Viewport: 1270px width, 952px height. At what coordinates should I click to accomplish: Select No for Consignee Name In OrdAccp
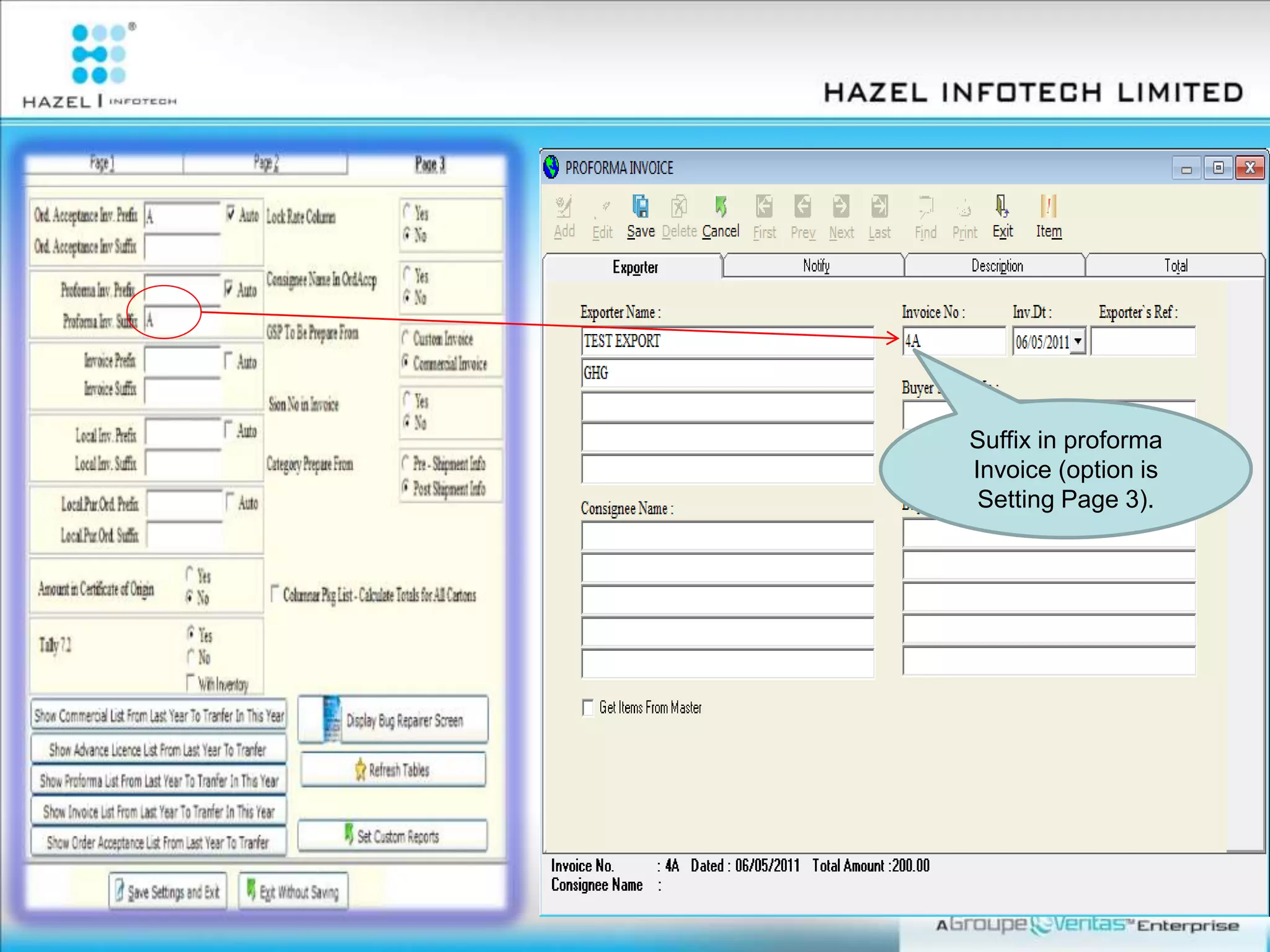[407, 297]
